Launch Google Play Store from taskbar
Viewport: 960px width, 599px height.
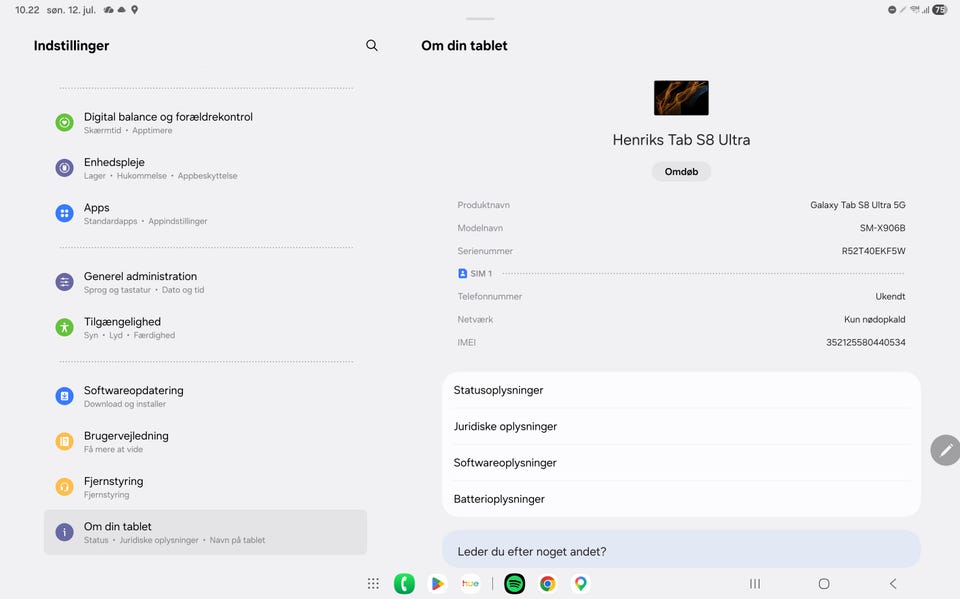pyautogui.click(x=437, y=584)
